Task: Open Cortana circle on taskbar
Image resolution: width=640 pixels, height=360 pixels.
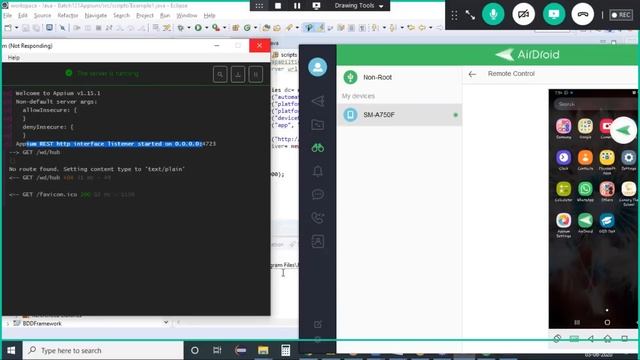Action: [x=195, y=351]
